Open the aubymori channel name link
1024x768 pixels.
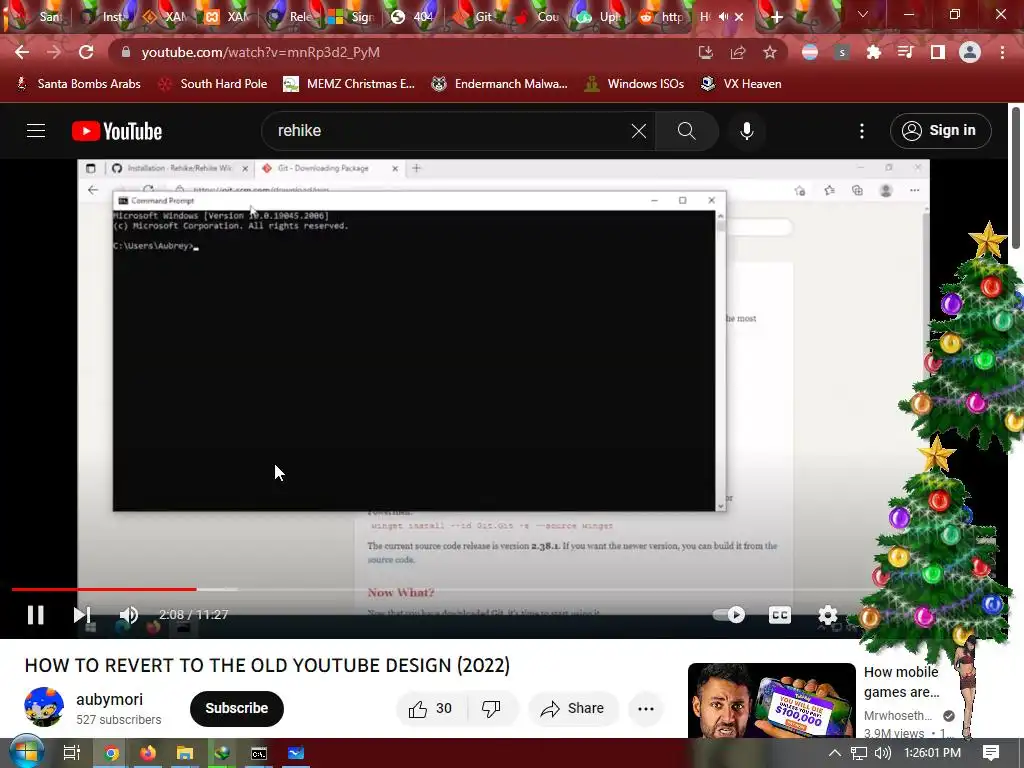pos(109,699)
